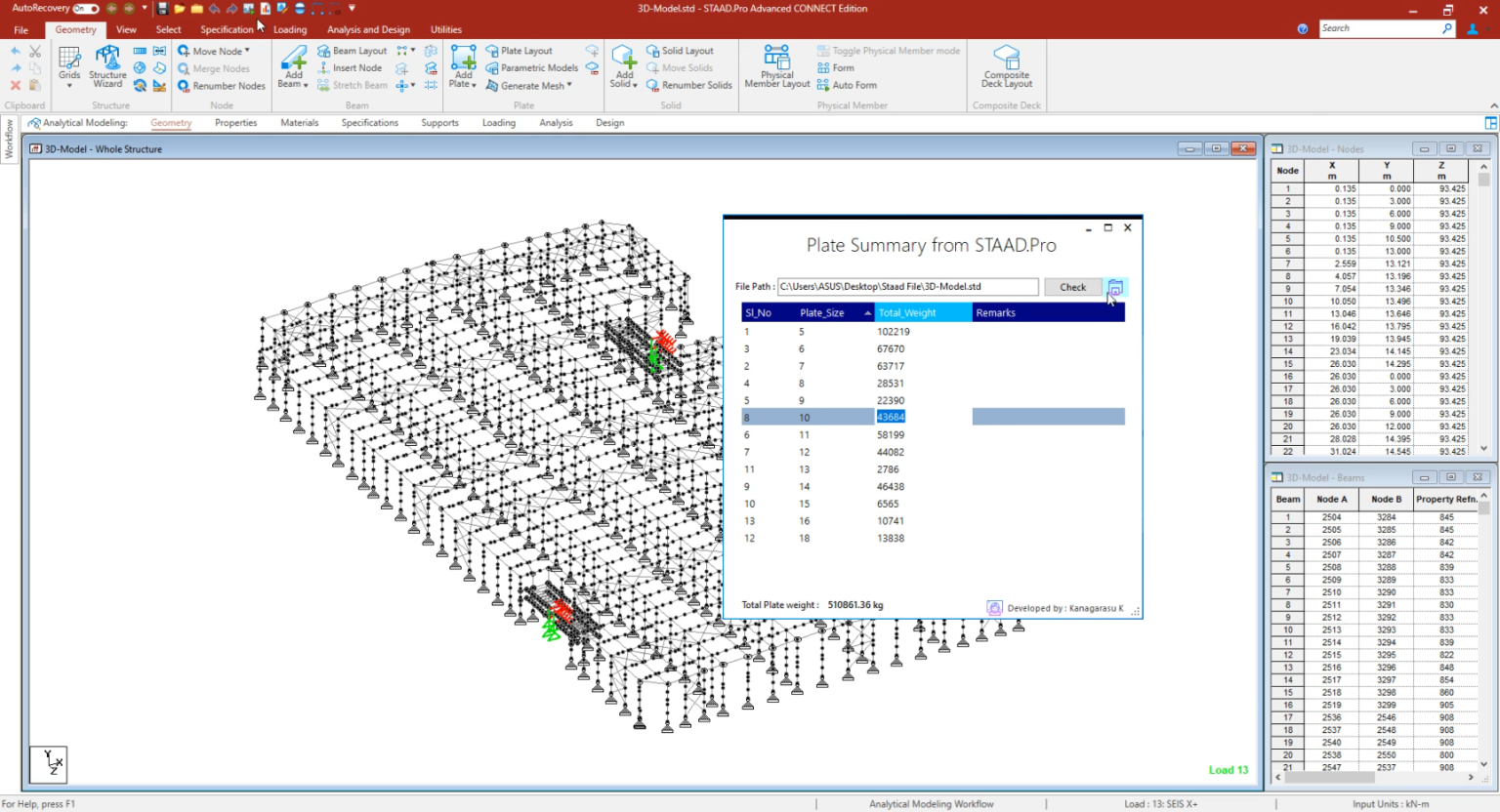The width and height of the screenshot is (1500, 812).
Task: Collapse the ribbon with the chevron arrow
Action: click(x=1493, y=105)
